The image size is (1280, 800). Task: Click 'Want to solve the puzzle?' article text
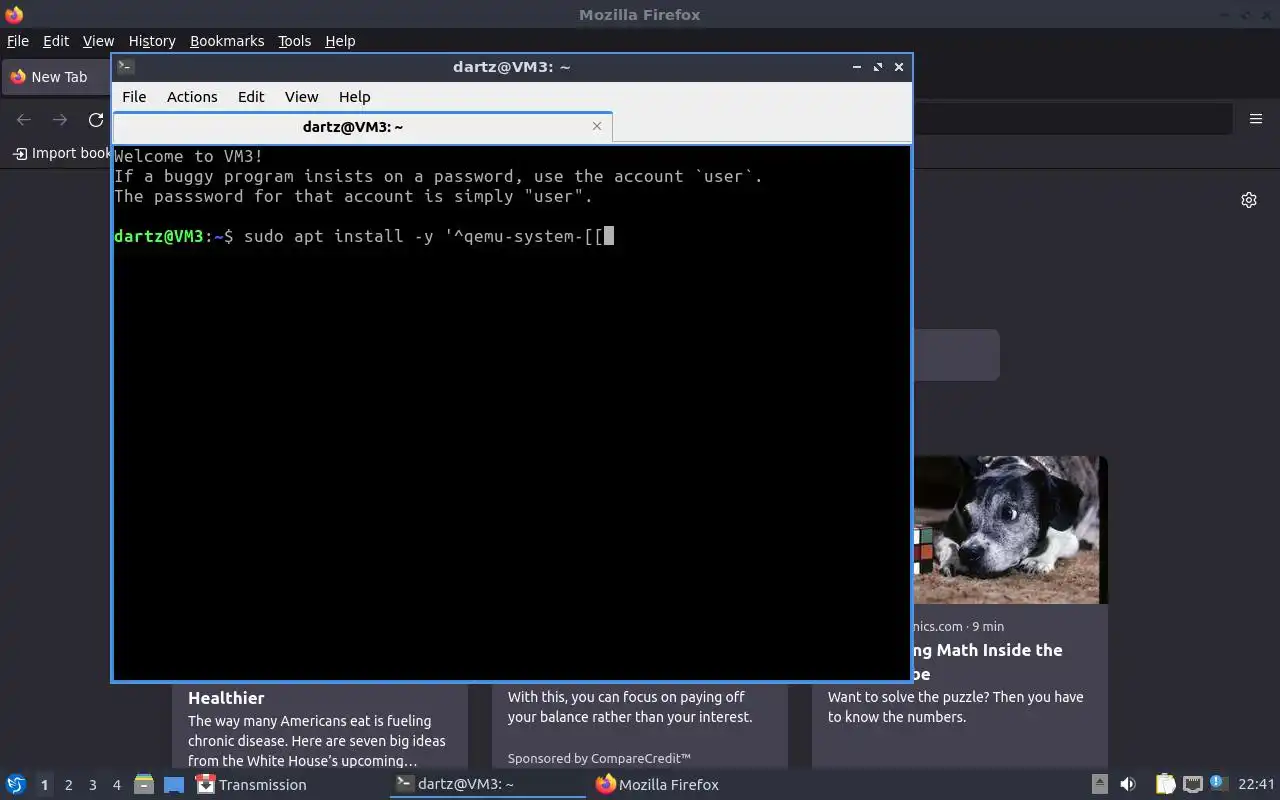click(955, 707)
